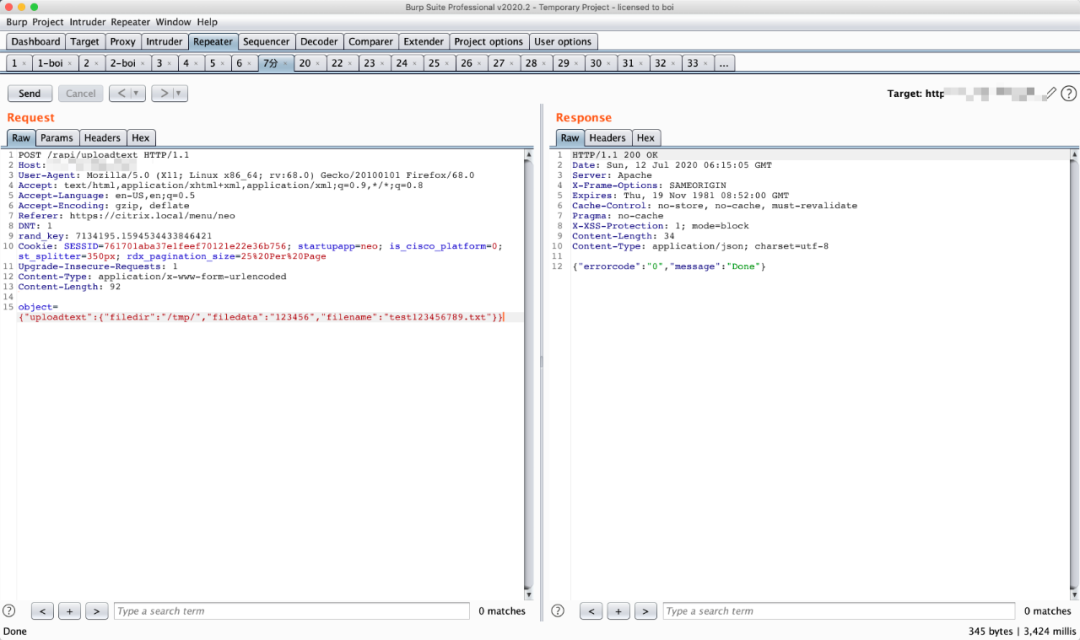Close Repeater sub-tab 1-boi
Image resolution: width=1080 pixels, height=640 pixels.
point(70,64)
